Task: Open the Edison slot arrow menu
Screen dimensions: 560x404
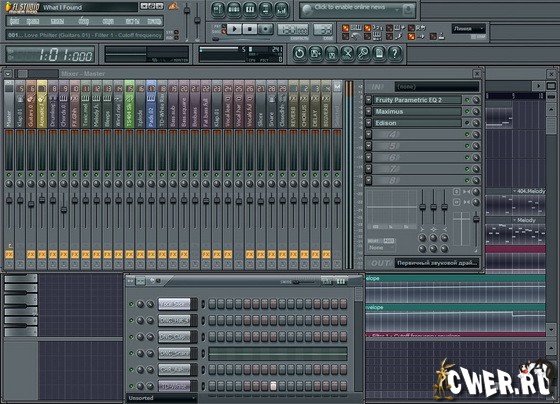Action: pyautogui.click(x=369, y=123)
